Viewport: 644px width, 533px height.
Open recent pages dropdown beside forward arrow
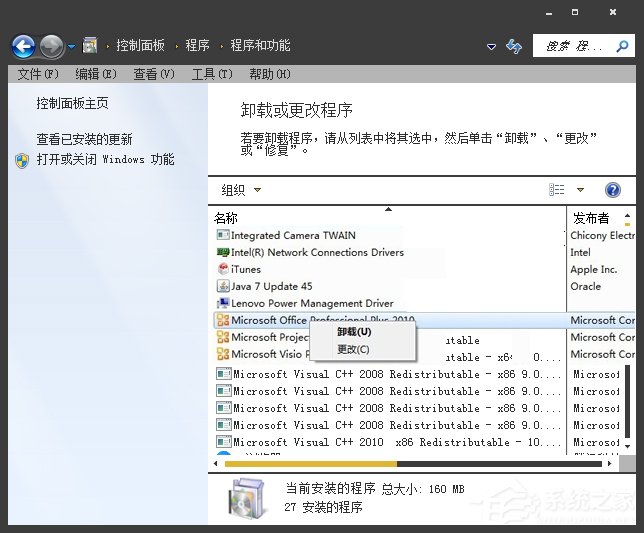[x=71, y=46]
